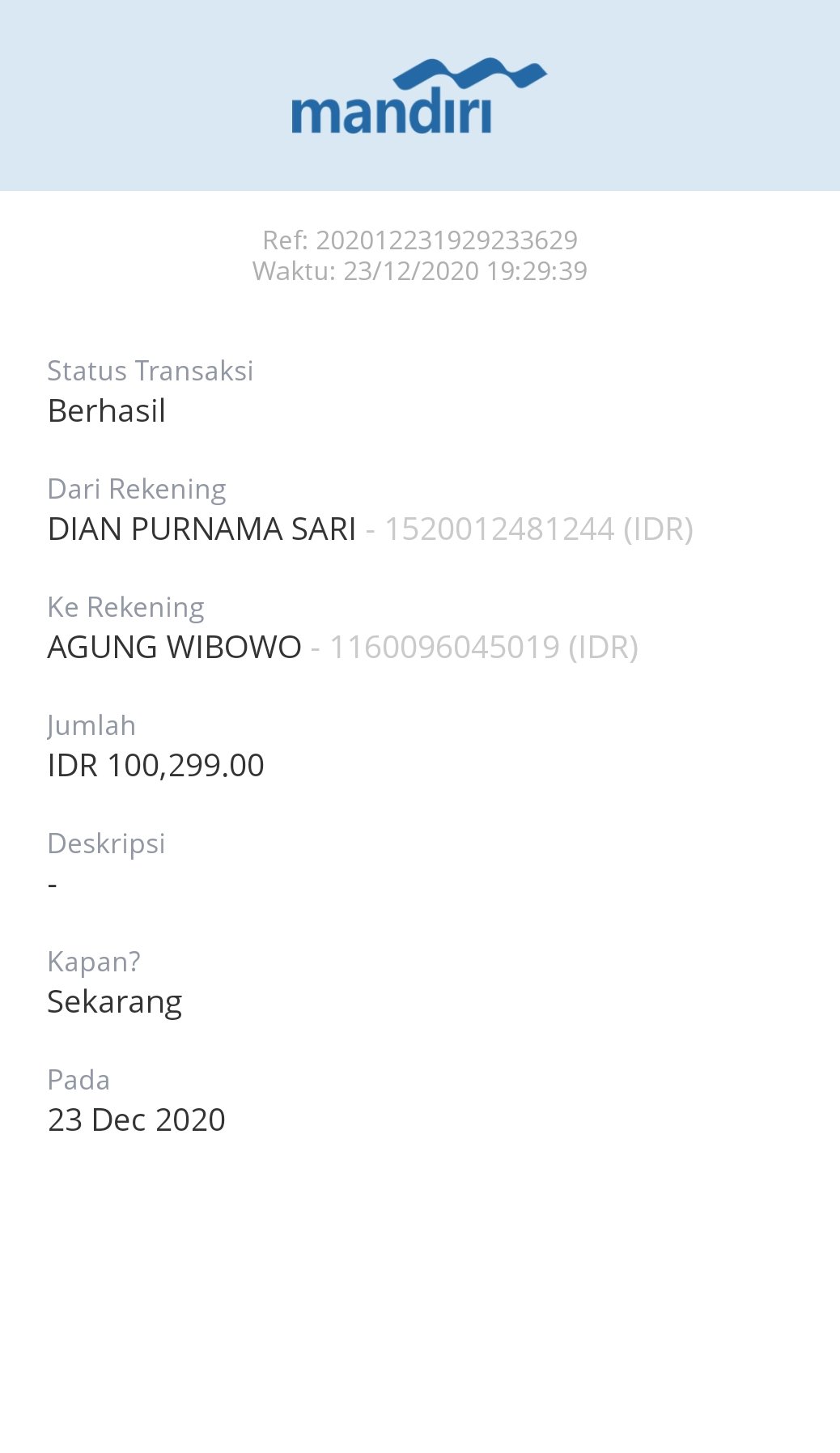Screen dimensions: 840x1453
Task: Select the reference number text
Action: point(420,240)
